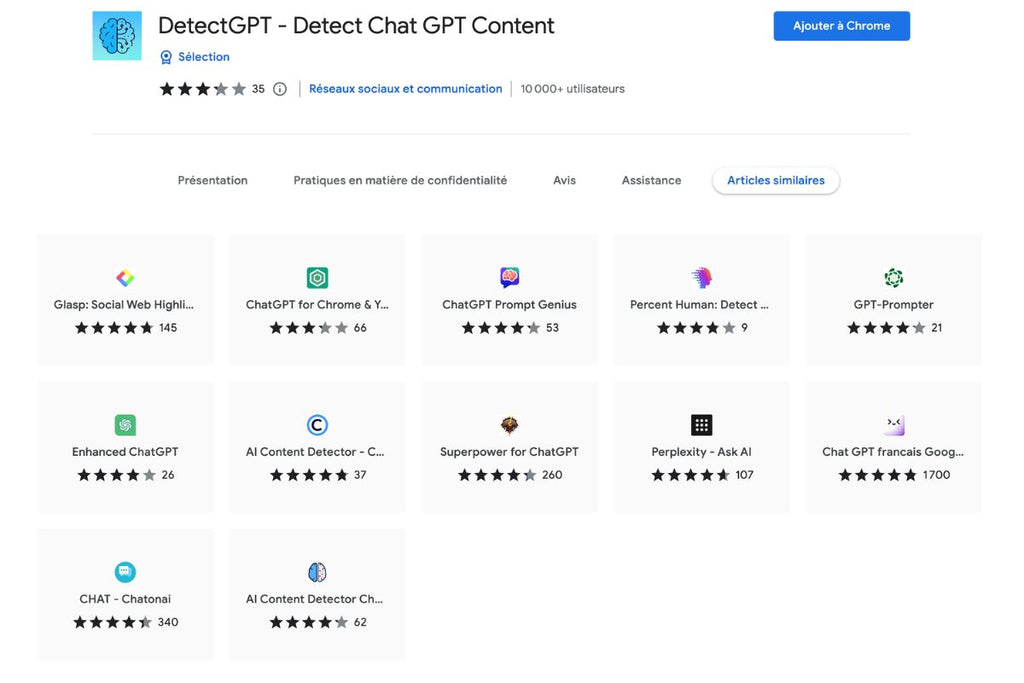This screenshot has height=683, width=1024.
Task: Switch to the Avis tab
Action: click(564, 180)
